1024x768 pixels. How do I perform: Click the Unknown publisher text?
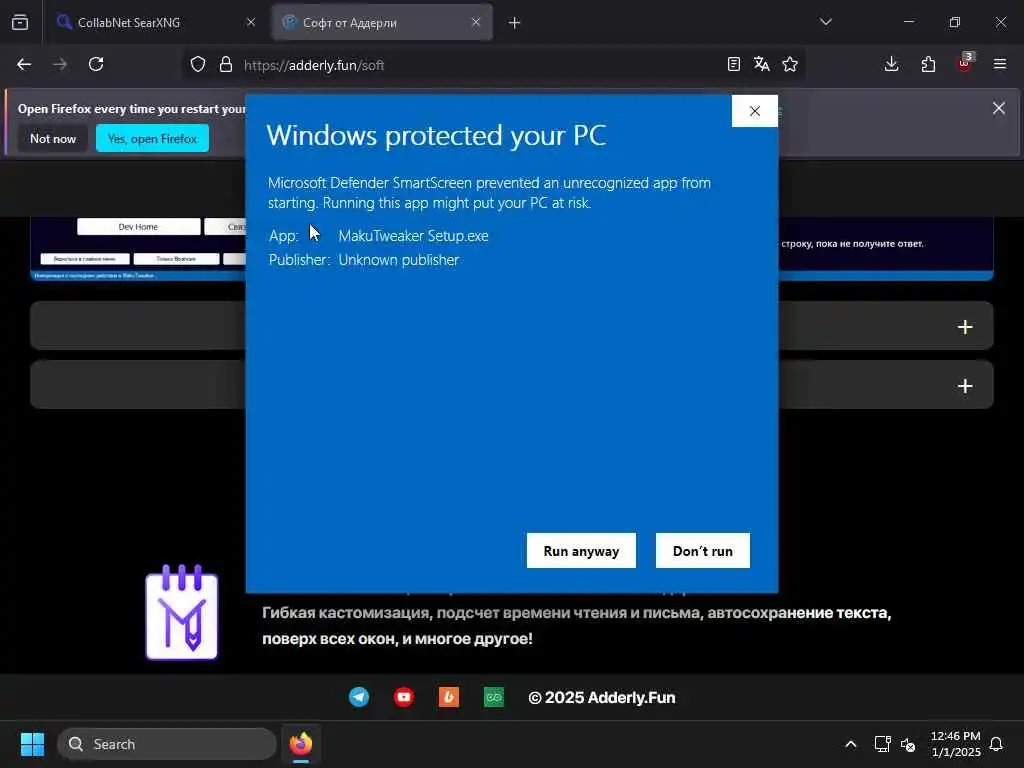[398, 260]
